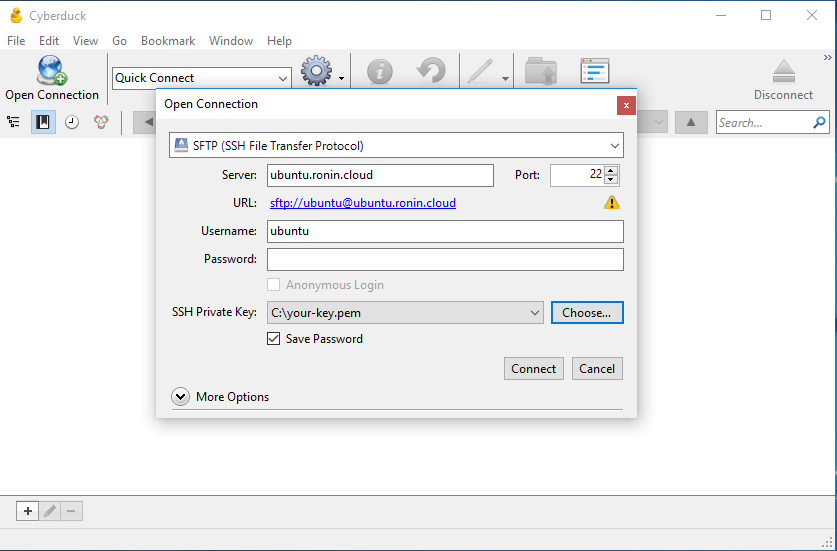This screenshot has height=551, width=837.
Task: Click the Server input field
Action: [x=380, y=175]
